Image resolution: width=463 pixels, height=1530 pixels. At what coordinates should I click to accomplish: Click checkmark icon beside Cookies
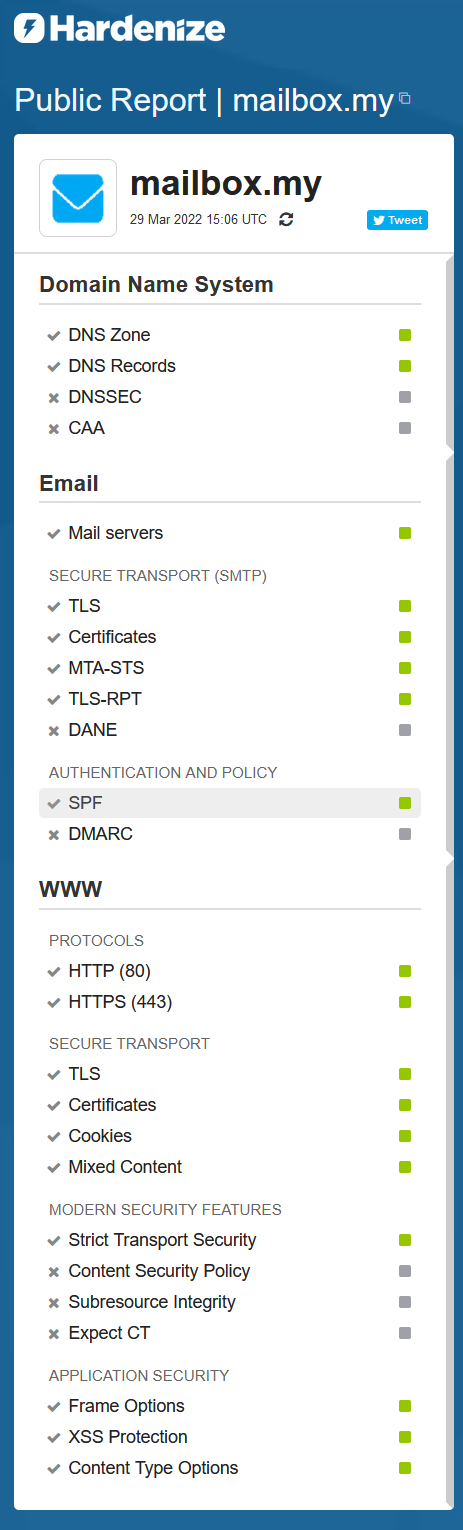(x=54, y=1136)
